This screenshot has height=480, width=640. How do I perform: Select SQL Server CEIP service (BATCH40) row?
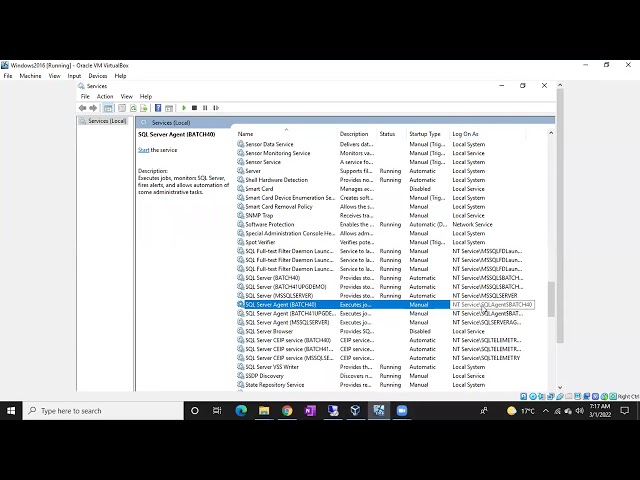384,340
